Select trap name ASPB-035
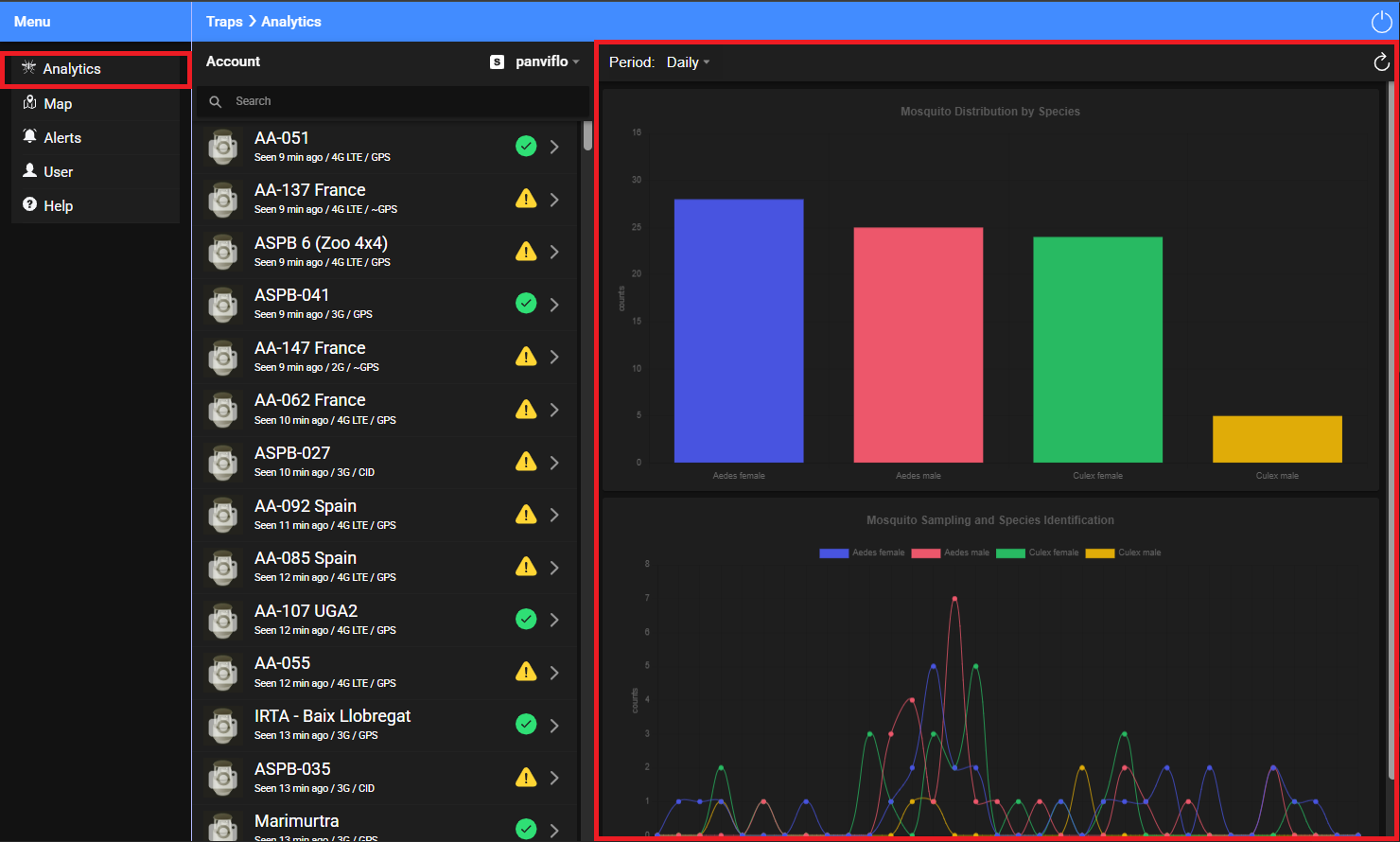The width and height of the screenshot is (1400, 842). 292,769
